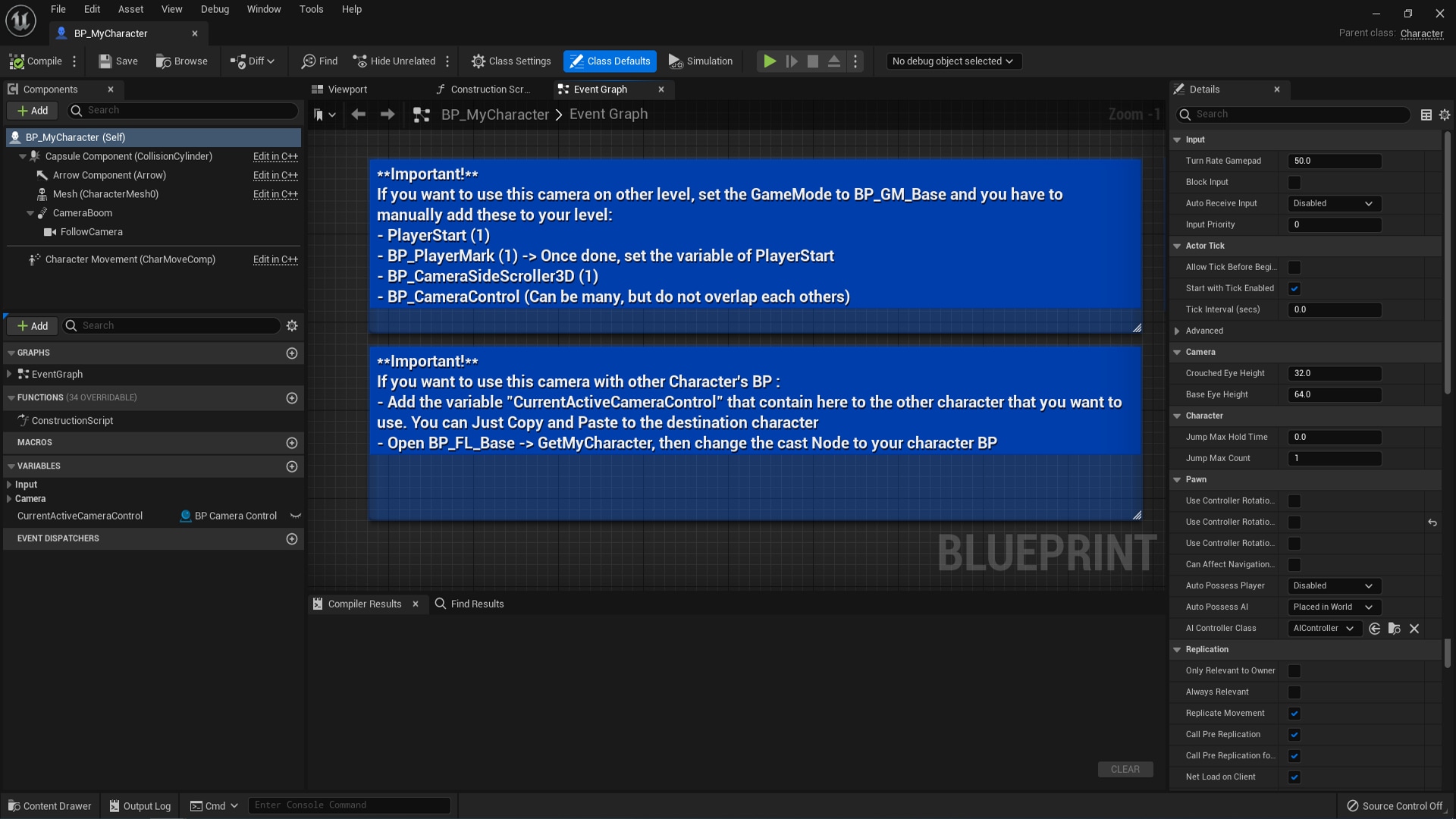Open Auto Receive Input dropdown
1456x819 pixels.
(x=1335, y=204)
